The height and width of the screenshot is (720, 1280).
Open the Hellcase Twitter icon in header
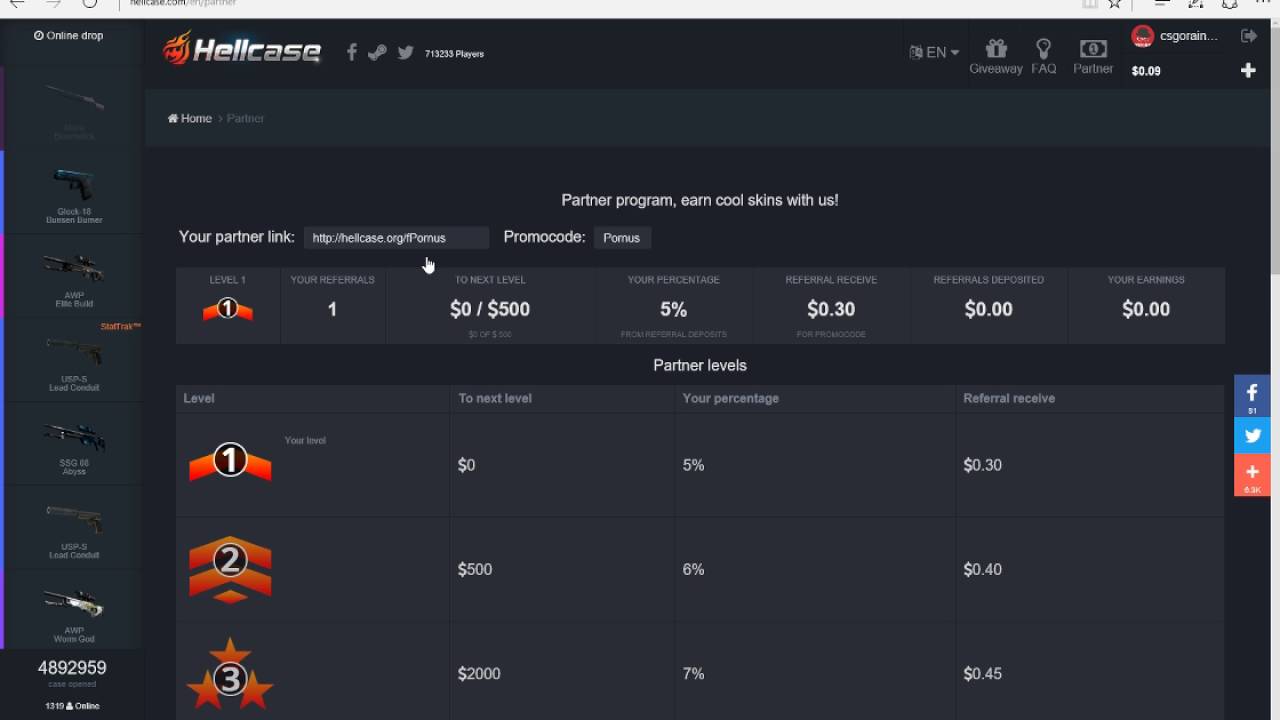pyautogui.click(x=405, y=53)
